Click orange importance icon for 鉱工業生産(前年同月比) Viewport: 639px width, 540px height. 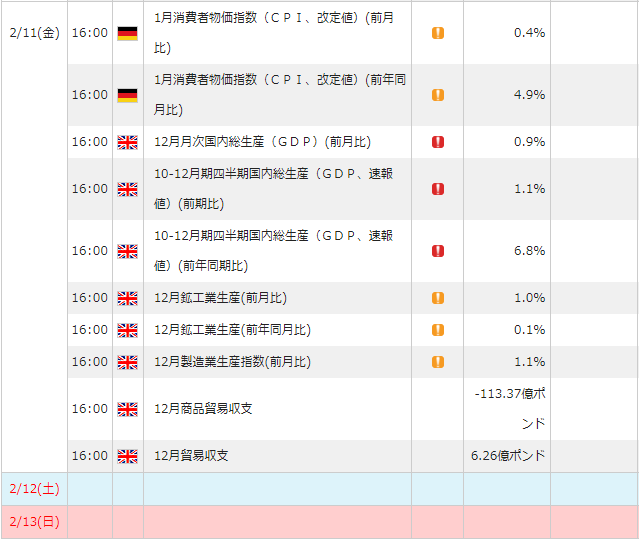[438, 330]
